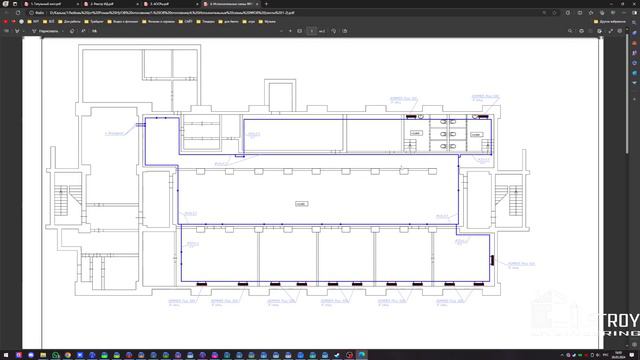The width and height of the screenshot is (640, 360).
Task: Enter PDF full screen mode
Action: point(611,31)
